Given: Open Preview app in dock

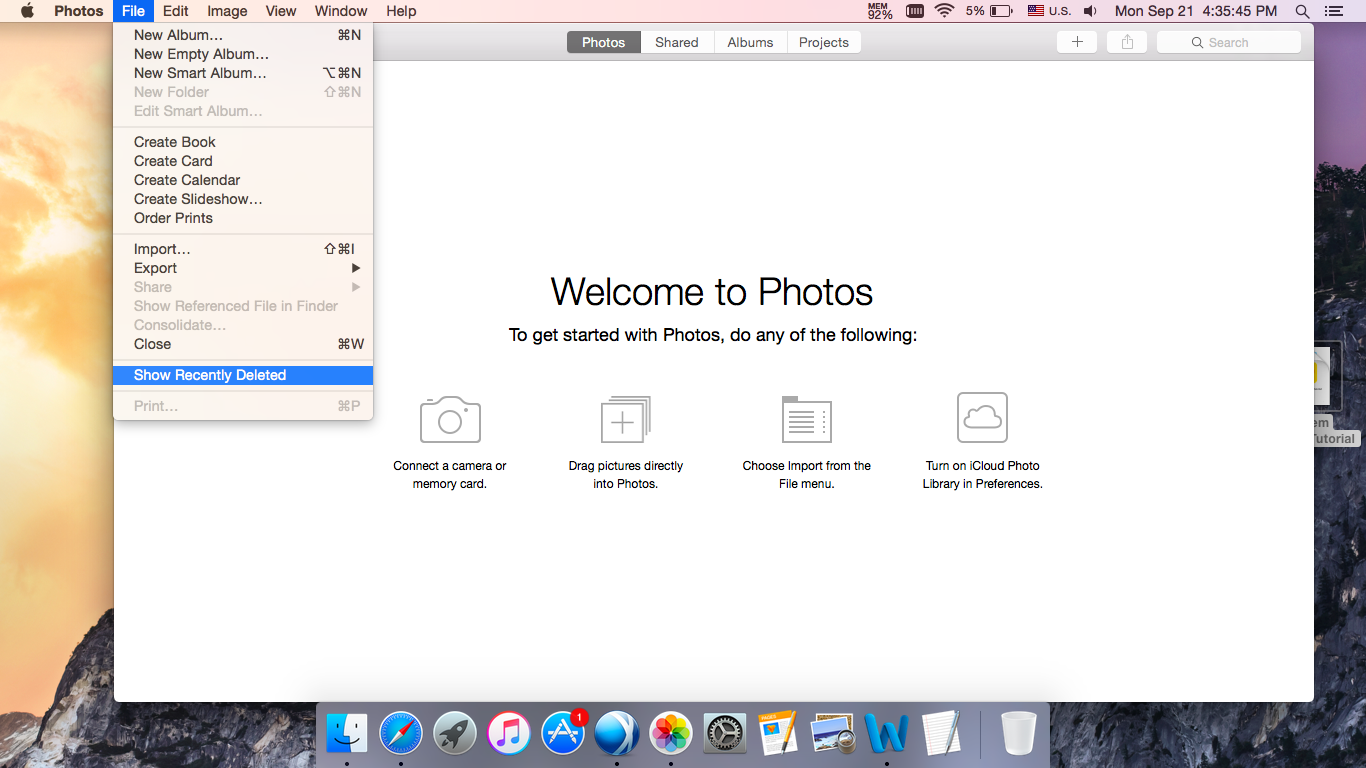Looking at the screenshot, I should point(833,733).
